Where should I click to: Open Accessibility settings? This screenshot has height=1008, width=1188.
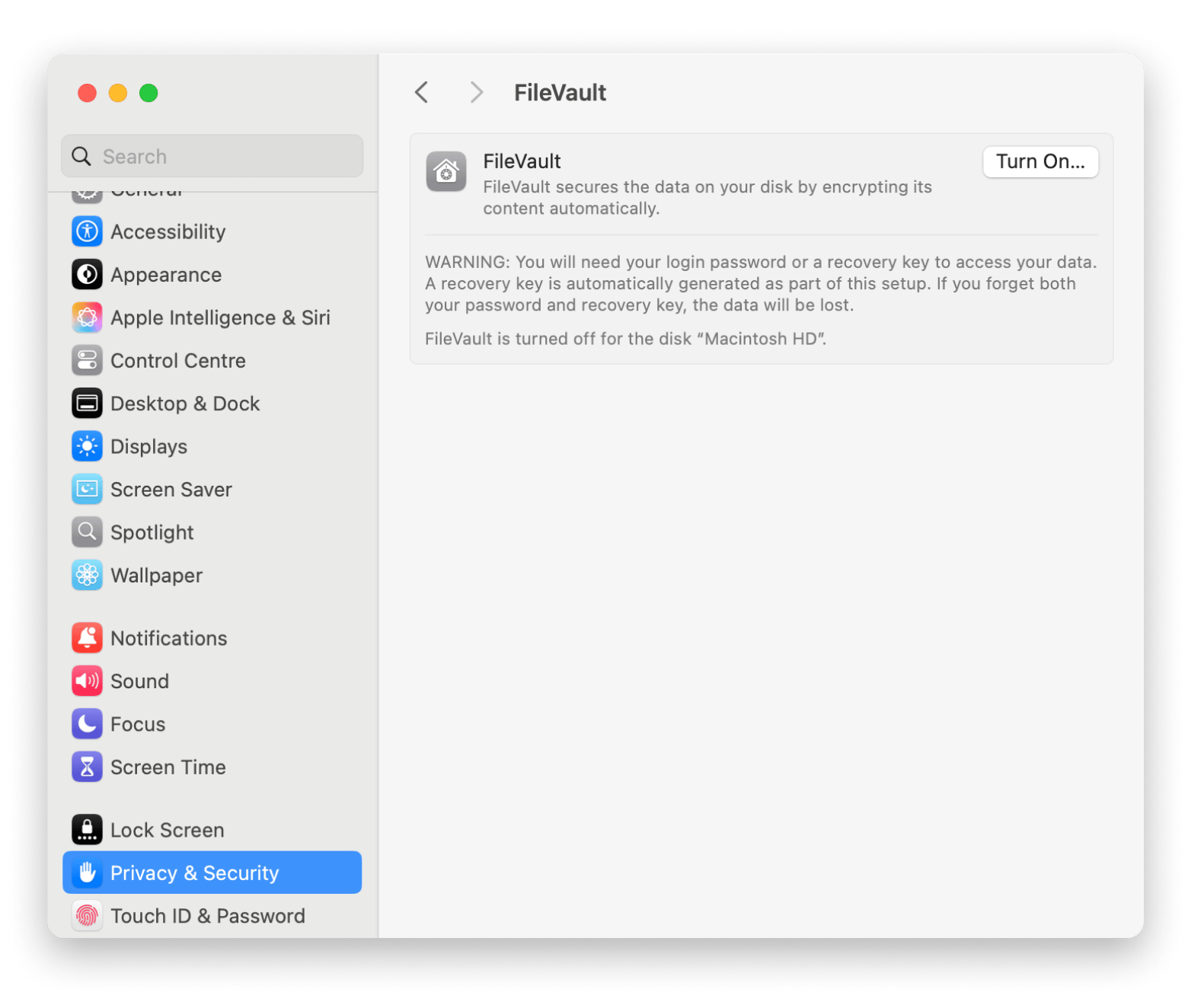(x=212, y=231)
